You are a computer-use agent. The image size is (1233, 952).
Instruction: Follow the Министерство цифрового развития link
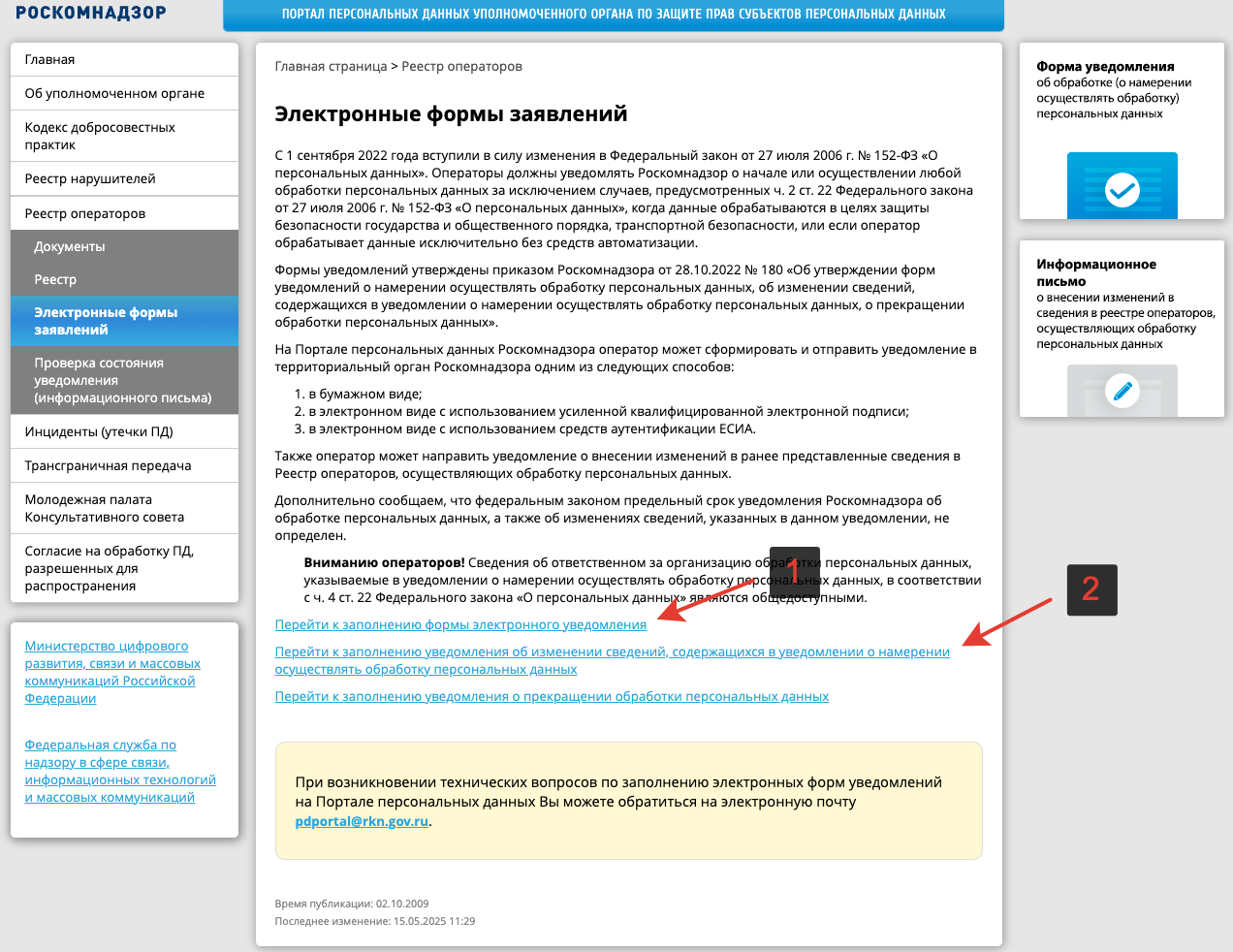[x=112, y=672]
